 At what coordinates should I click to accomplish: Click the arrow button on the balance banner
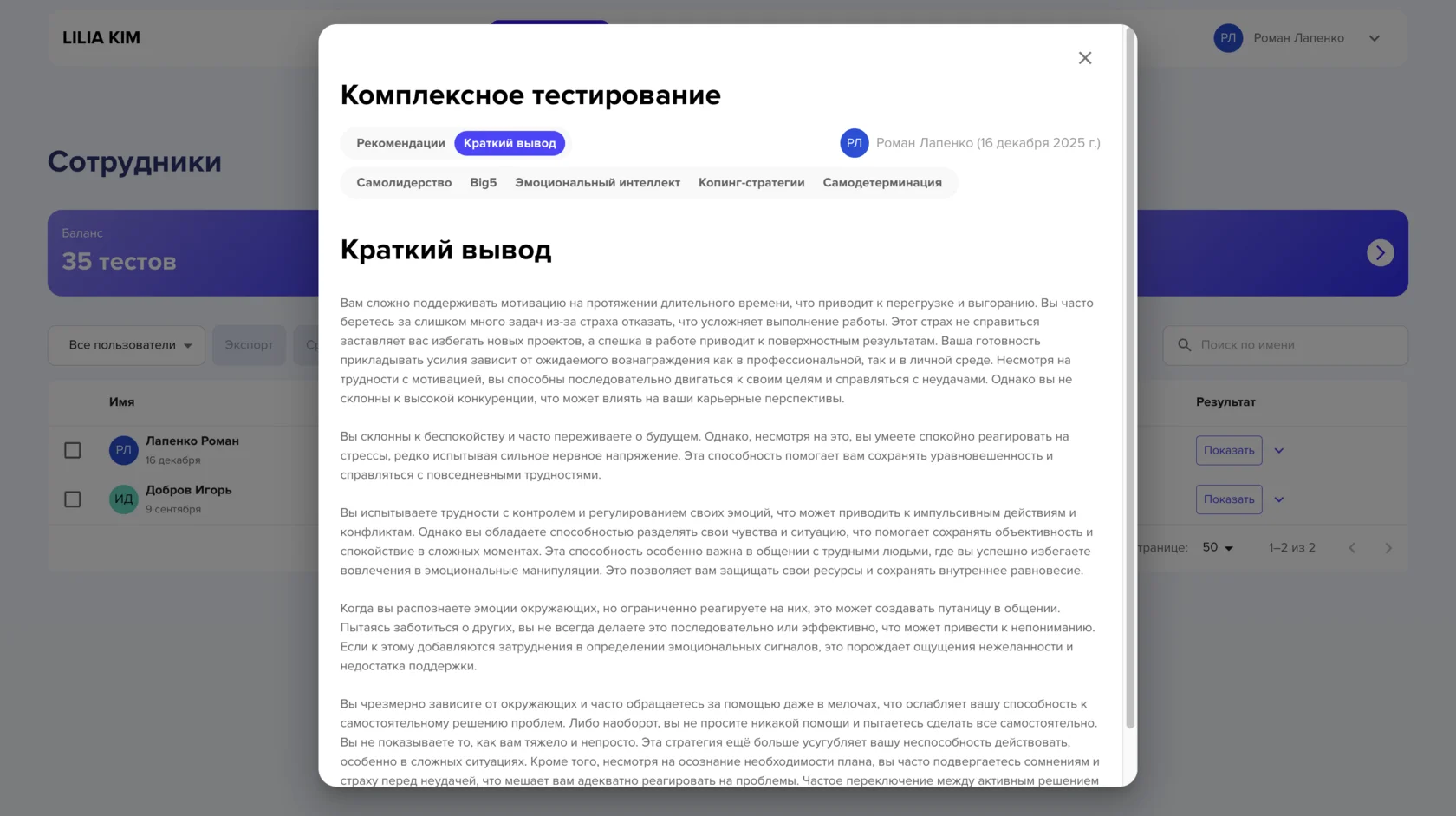click(1381, 253)
